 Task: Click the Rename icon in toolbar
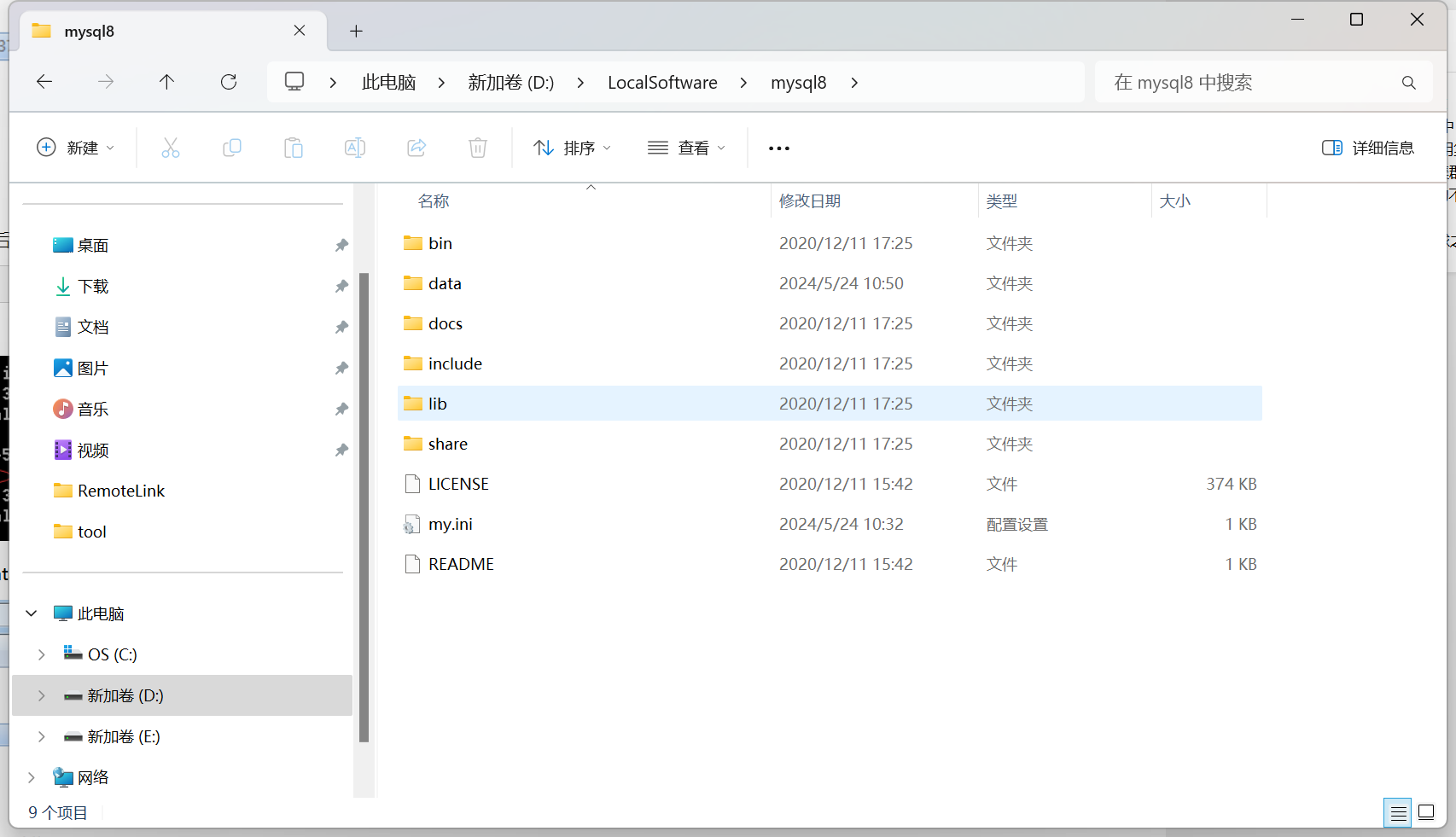pos(355,148)
